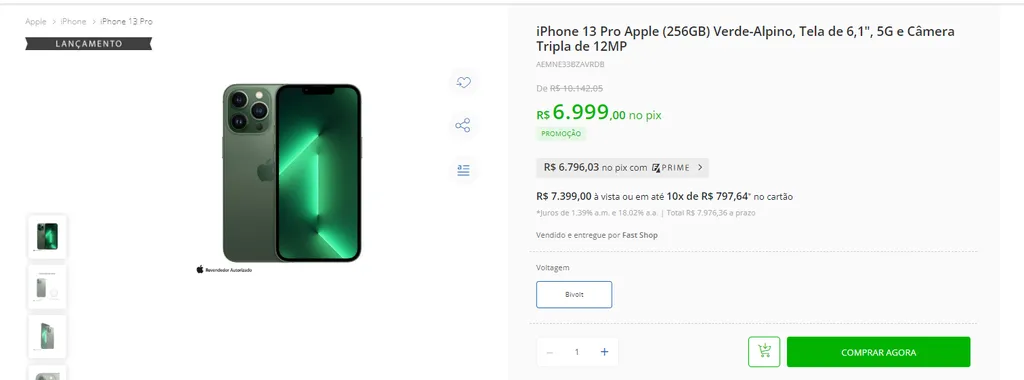Select the Bivolt voltage option
The image size is (1024, 380).
tap(574, 294)
